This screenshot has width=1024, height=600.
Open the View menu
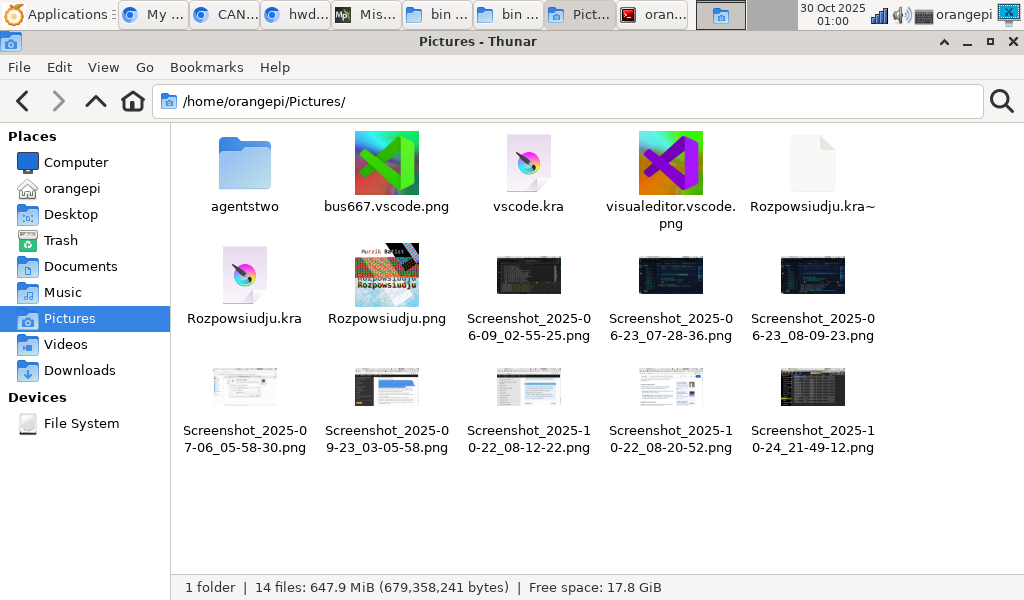pos(103,67)
